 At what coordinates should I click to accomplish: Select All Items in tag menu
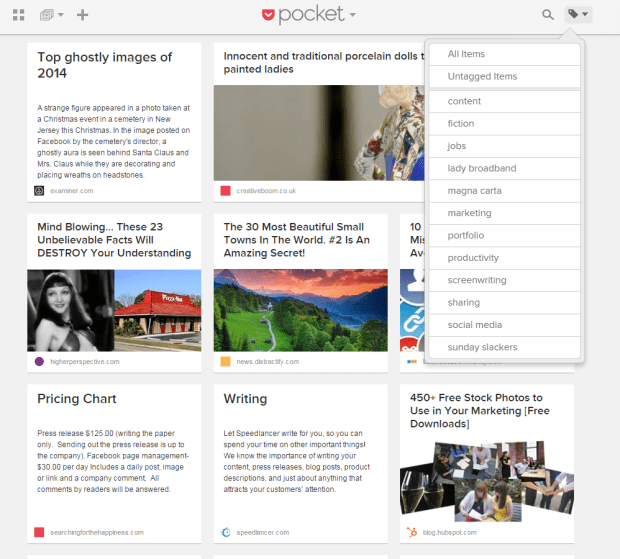pyautogui.click(x=466, y=54)
